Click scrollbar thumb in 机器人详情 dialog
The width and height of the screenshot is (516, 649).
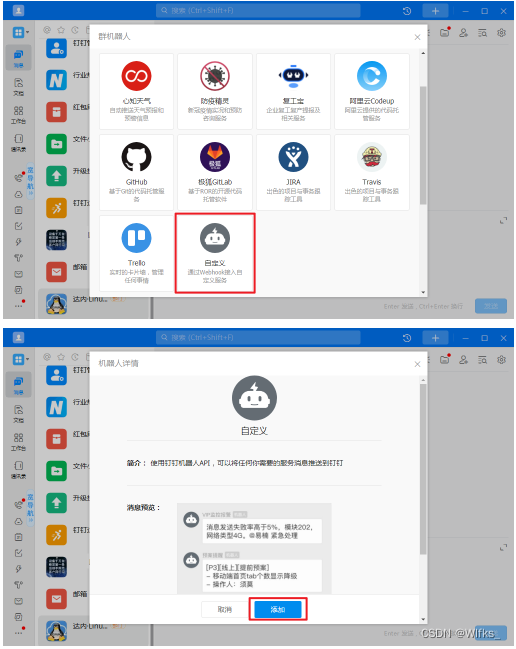click(423, 469)
